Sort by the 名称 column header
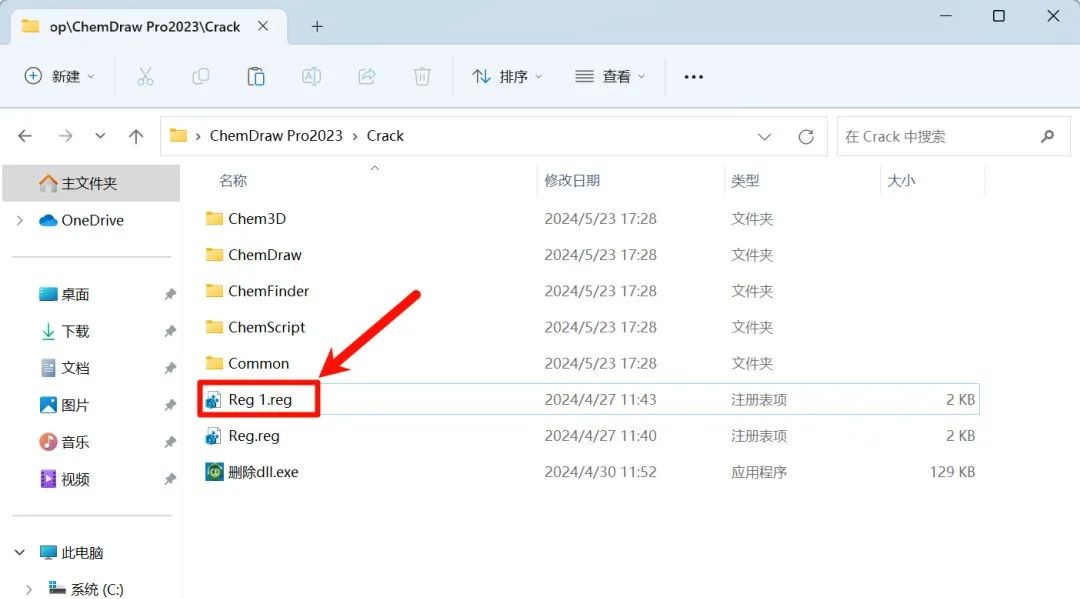Viewport: 1080px width, 599px height. pyautogui.click(x=233, y=180)
